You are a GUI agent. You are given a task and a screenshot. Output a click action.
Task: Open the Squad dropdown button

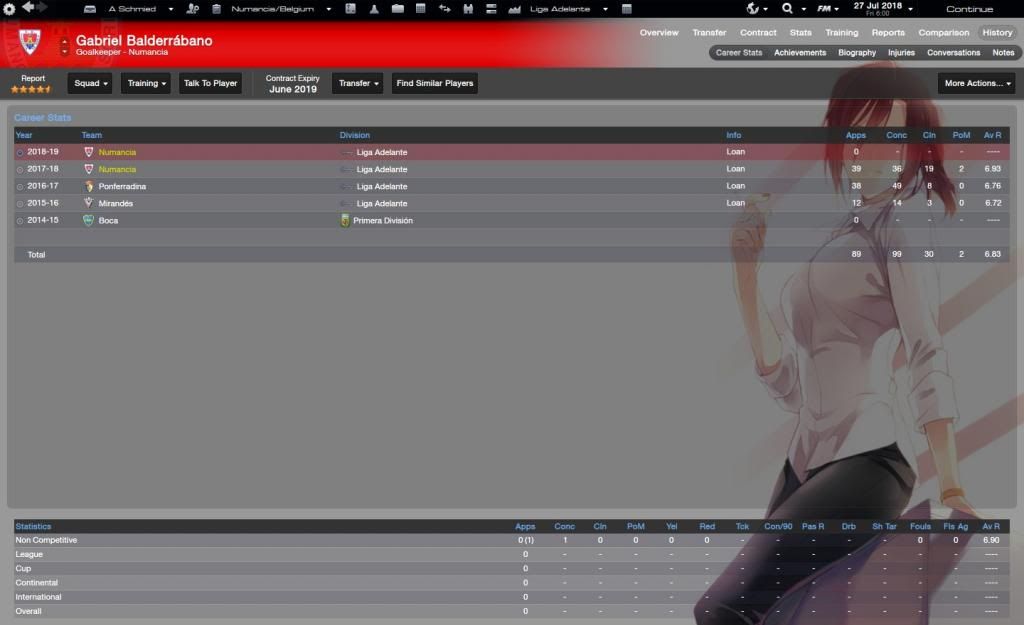click(90, 83)
